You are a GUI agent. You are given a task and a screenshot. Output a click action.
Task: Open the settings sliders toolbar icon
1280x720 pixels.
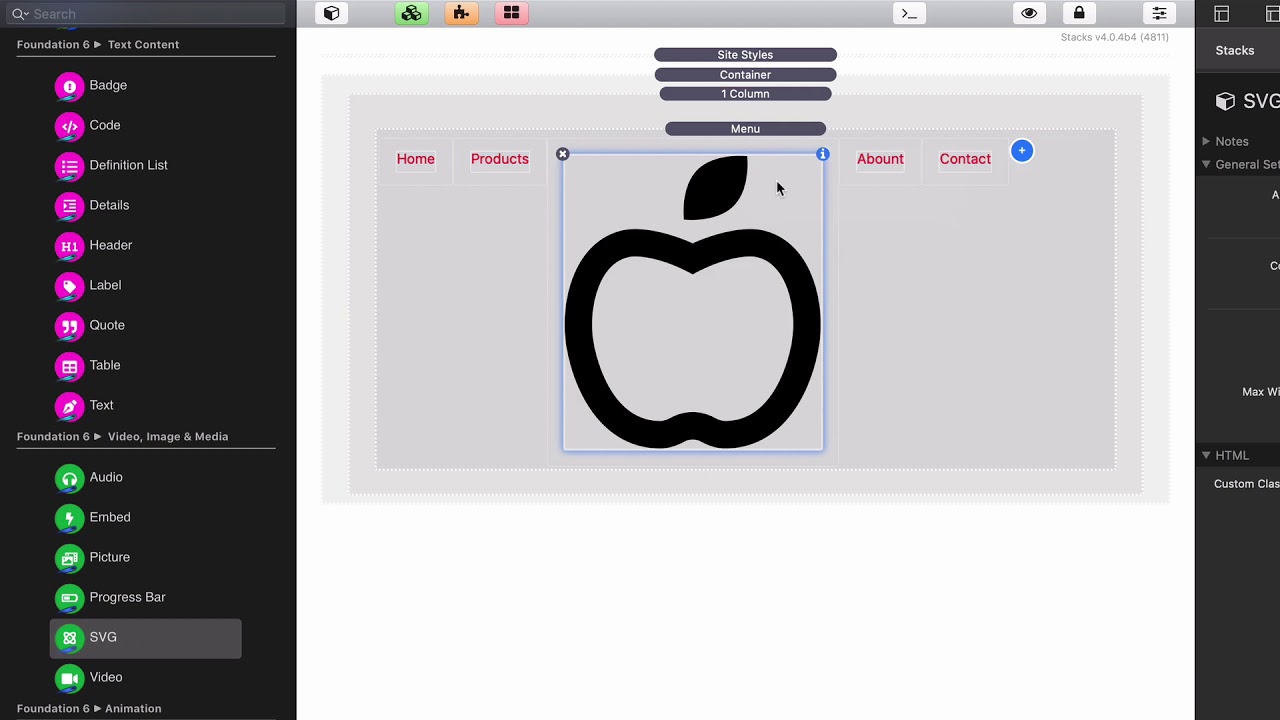1159,13
